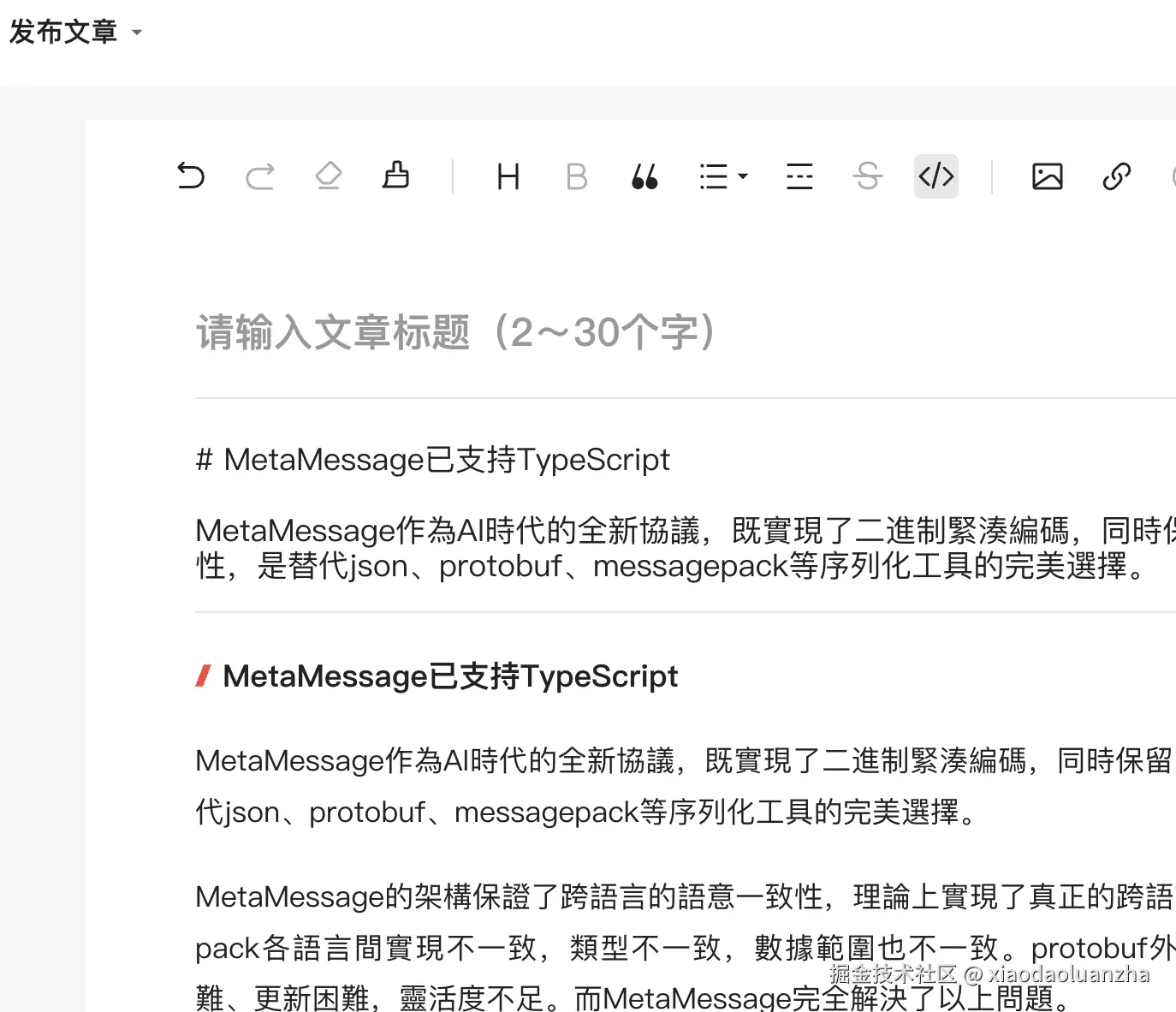The height and width of the screenshot is (1012, 1176).
Task: Click the markdown line '# MetaMessage已支持TypeScript'
Action: (x=433, y=460)
